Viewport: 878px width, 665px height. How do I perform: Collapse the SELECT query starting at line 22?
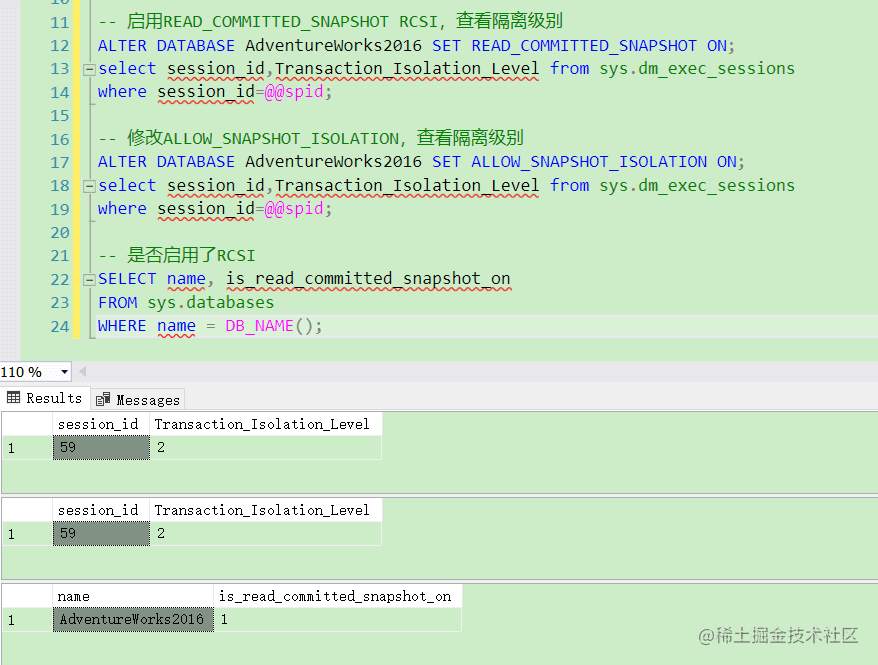pos(89,278)
